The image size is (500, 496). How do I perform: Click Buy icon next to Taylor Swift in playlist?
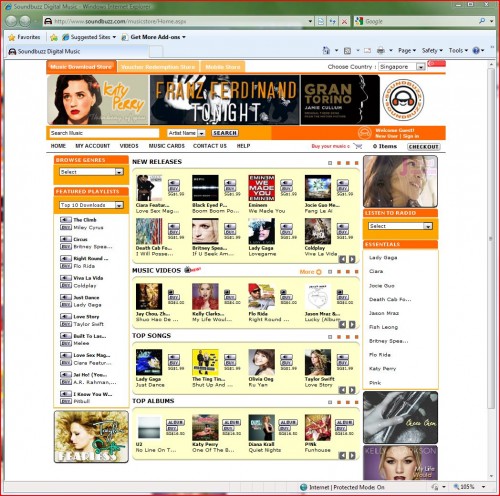(x=65, y=324)
